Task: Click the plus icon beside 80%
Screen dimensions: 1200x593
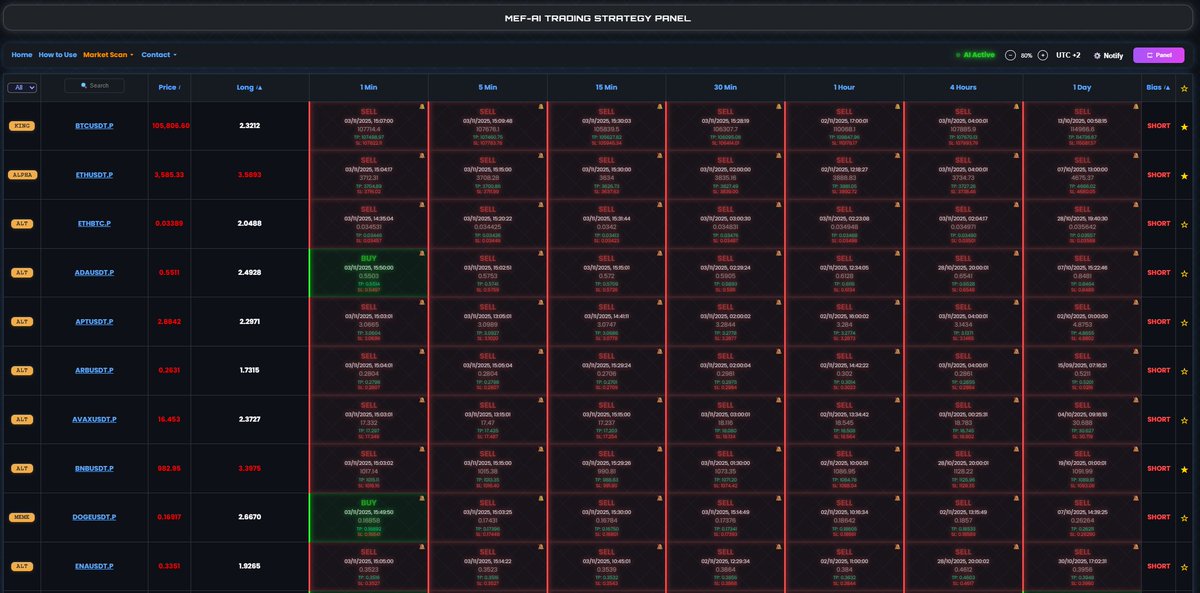Action: [1043, 55]
